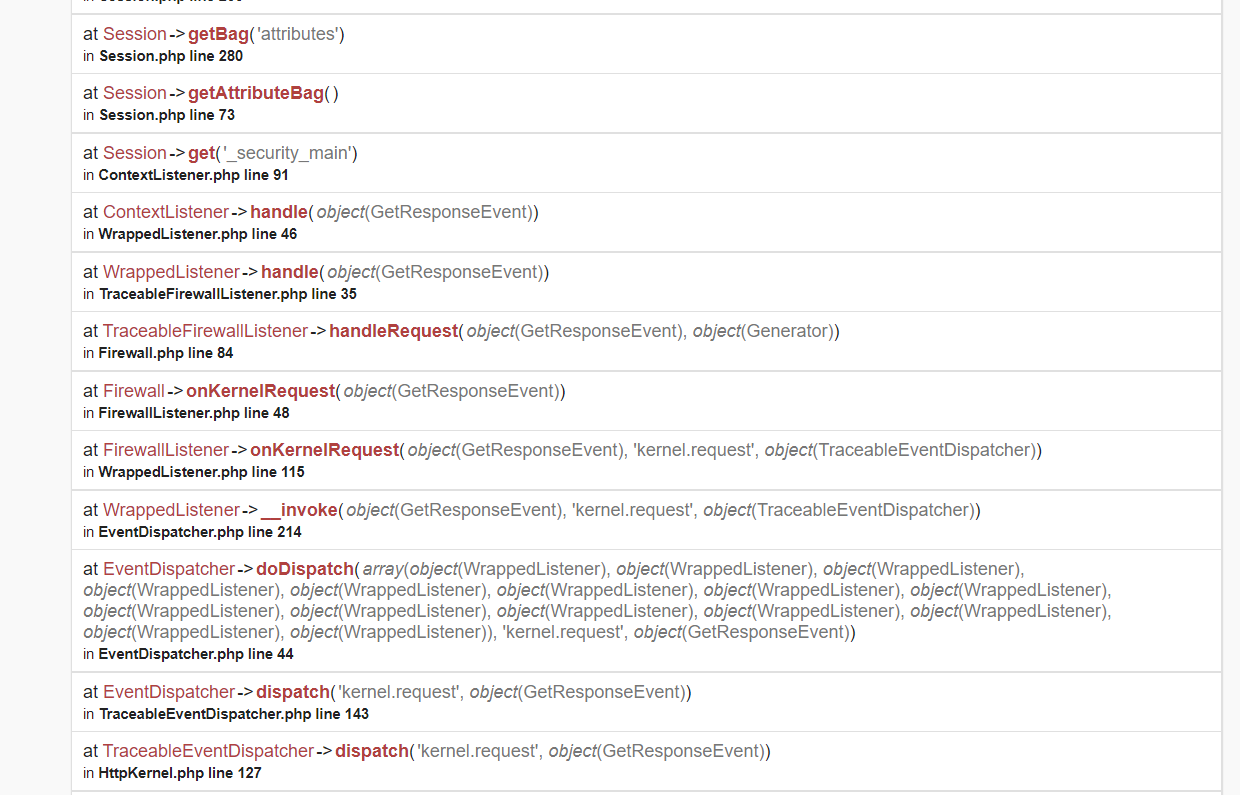The width and height of the screenshot is (1240, 795).
Task: Click handle method of WrappedListener
Action: coord(290,272)
